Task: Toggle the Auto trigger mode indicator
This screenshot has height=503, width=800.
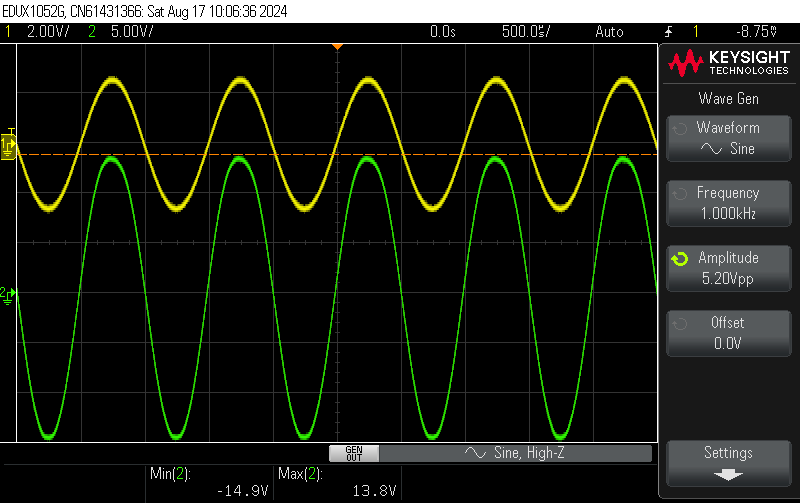Action: pos(608,32)
